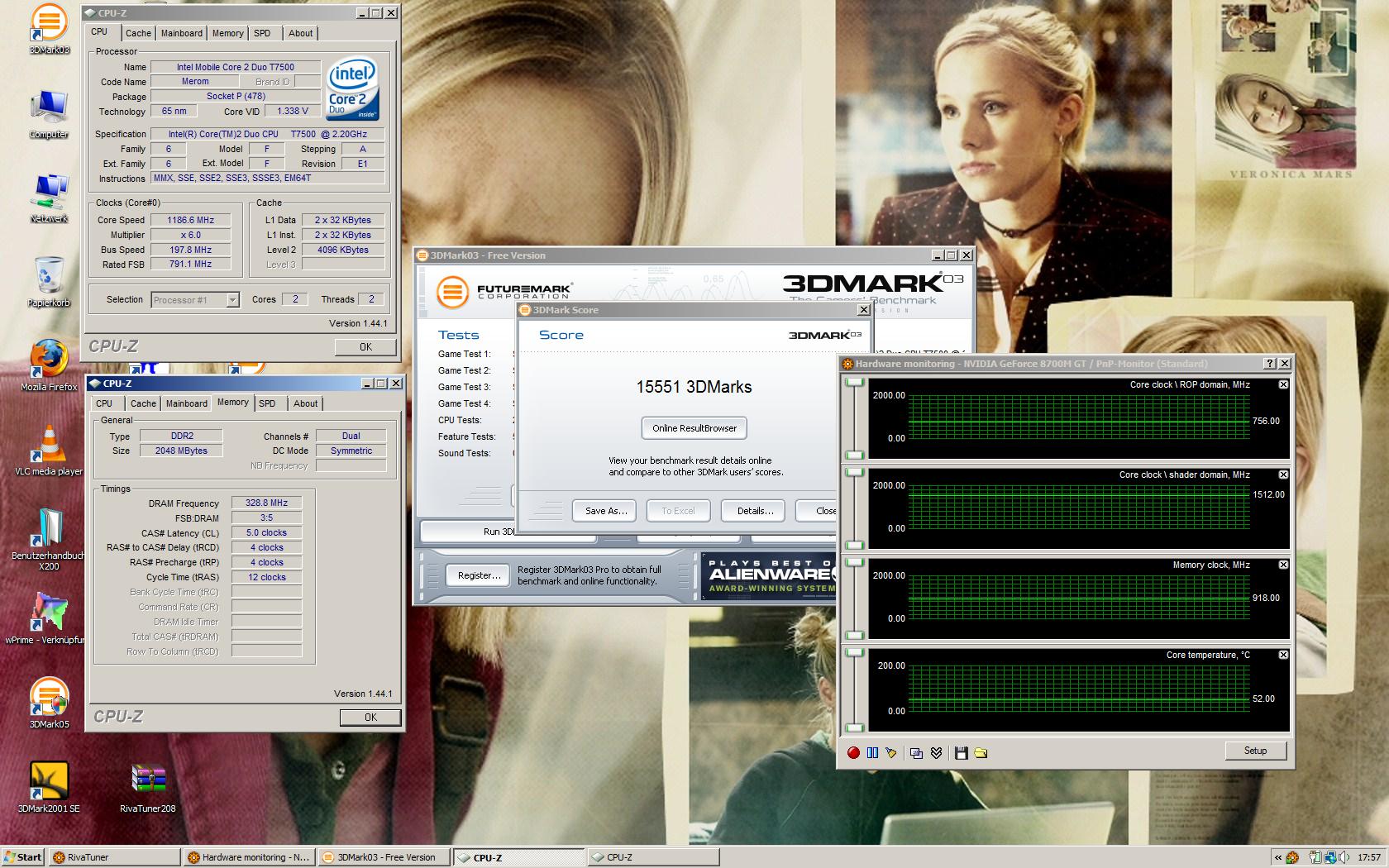This screenshot has width=1389, height=868.
Task: Switch to the Mainboard tab in top CPU-Z window
Action: coord(182,33)
